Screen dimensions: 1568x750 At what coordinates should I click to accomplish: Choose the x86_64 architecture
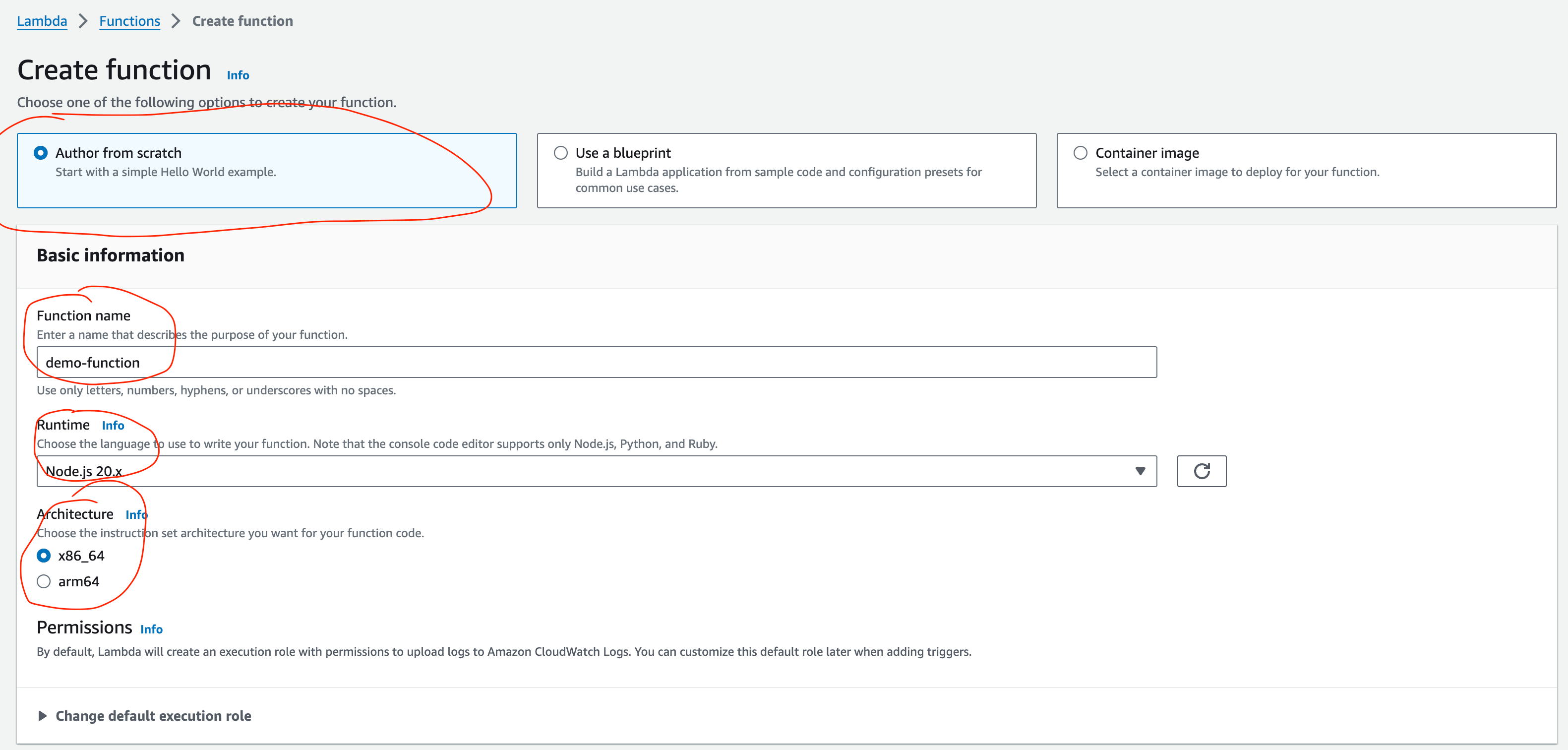(44, 556)
